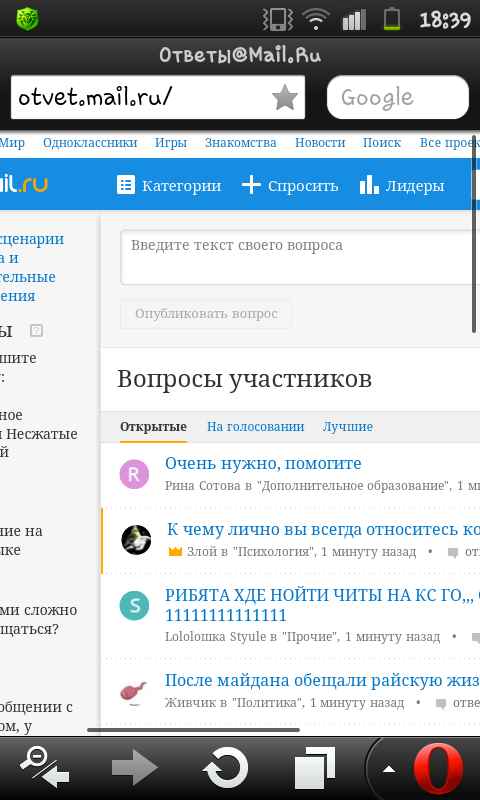
Task: Open Знакомства in top navigation
Action: pyautogui.click(x=241, y=143)
